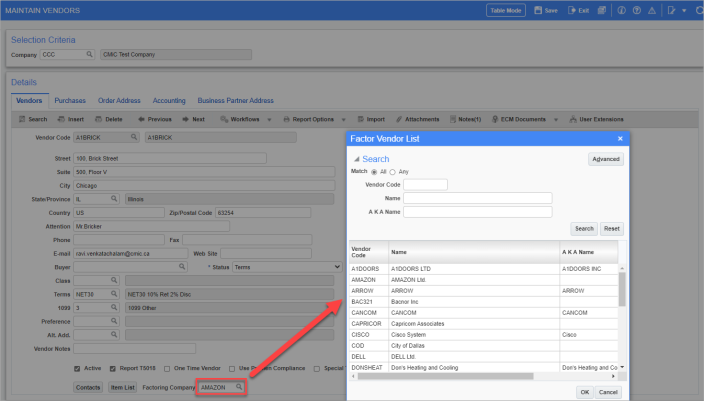
Task: Click OK in Factor Vendor List
Action: coord(585,392)
